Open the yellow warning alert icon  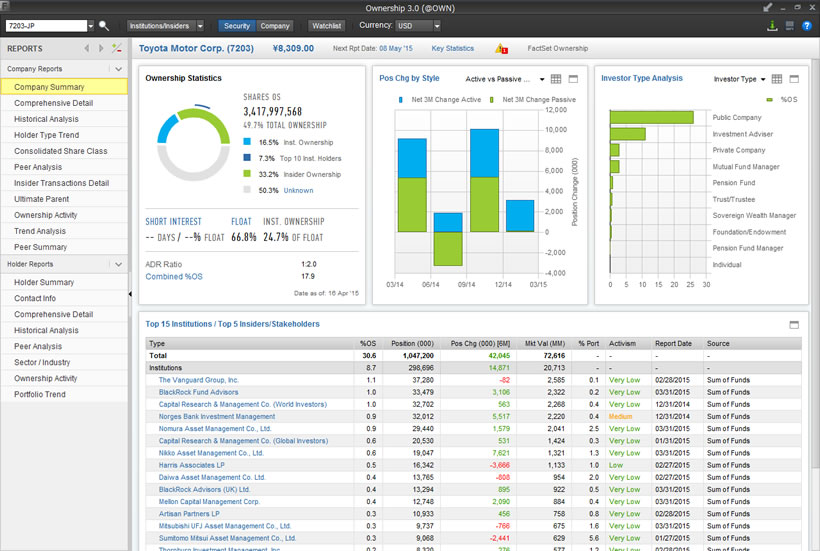(501, 49)
